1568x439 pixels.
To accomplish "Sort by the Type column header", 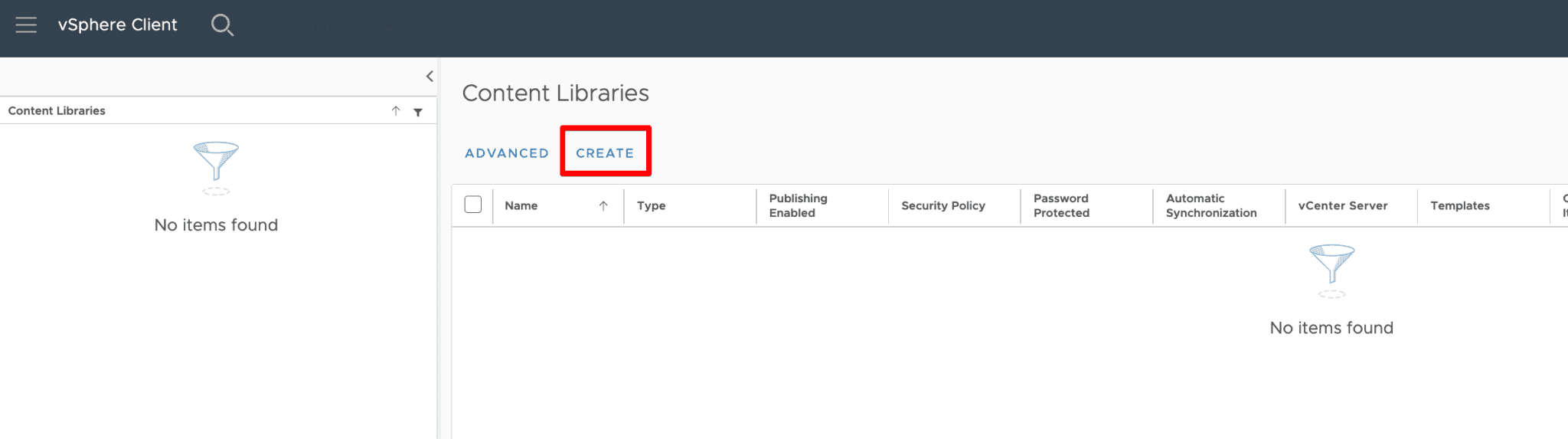I will (652, 206).
